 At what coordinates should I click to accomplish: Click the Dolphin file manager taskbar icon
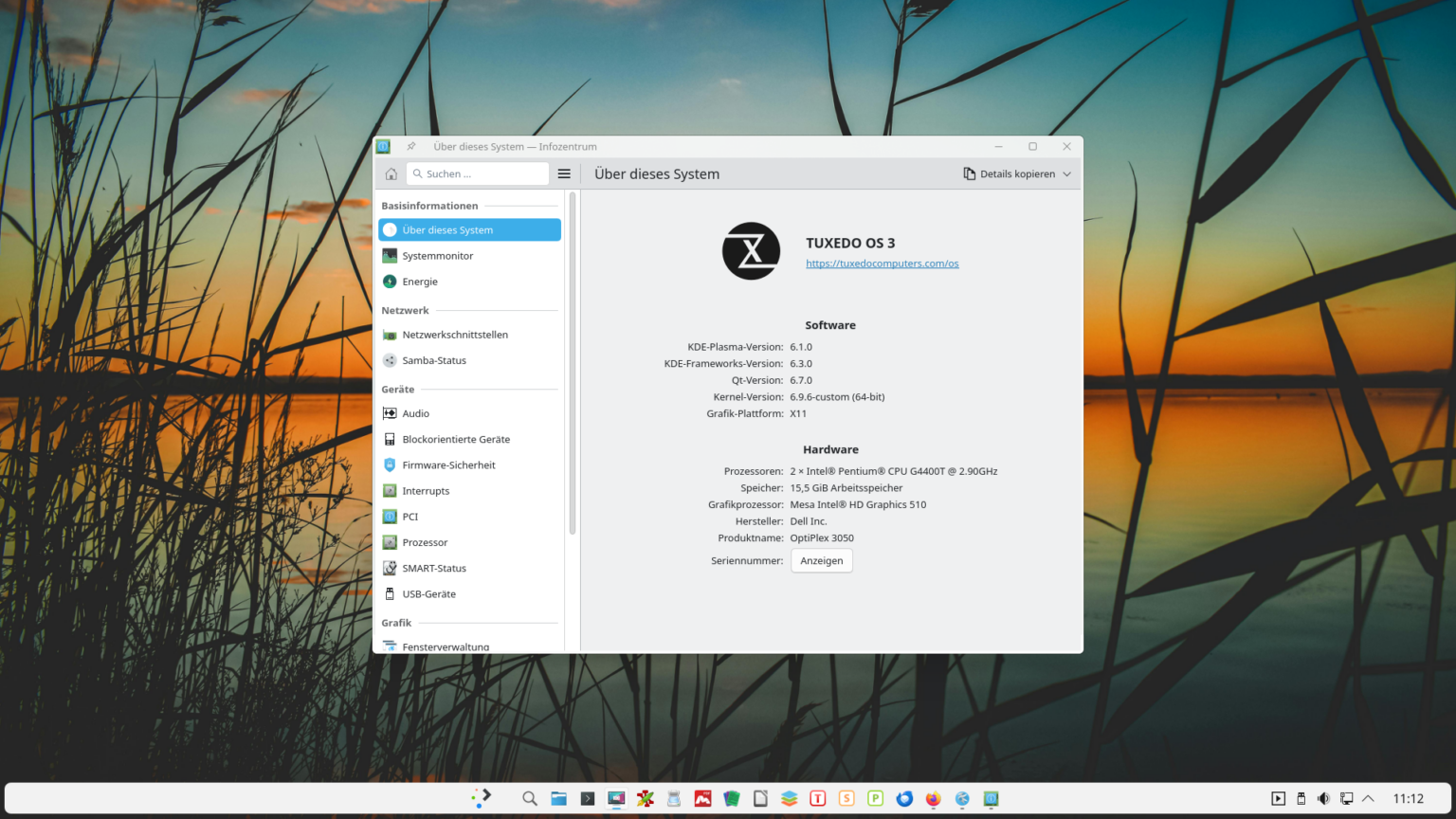pos(558,798)
